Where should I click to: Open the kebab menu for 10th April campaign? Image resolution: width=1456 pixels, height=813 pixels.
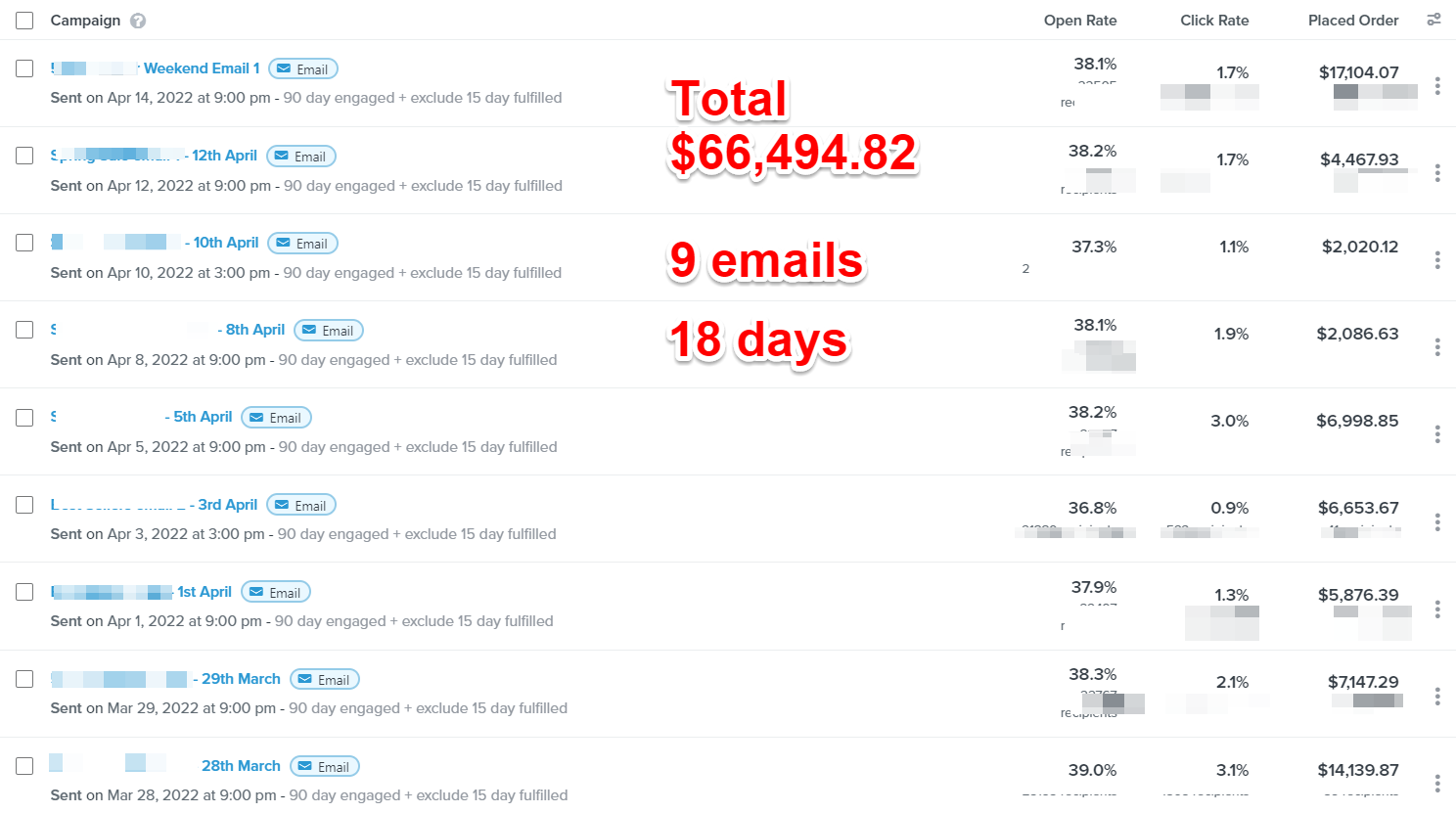pos(1436,260)
